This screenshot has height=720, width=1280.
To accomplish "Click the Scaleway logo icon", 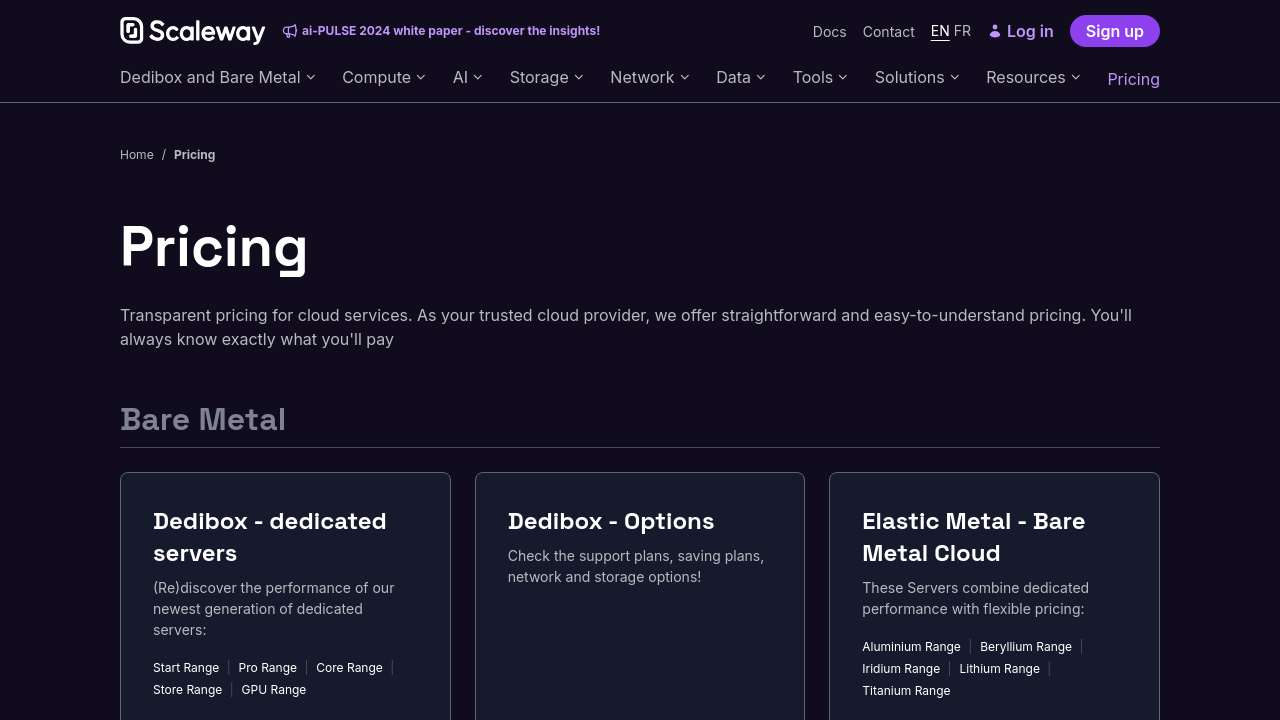I will [133, 31].
